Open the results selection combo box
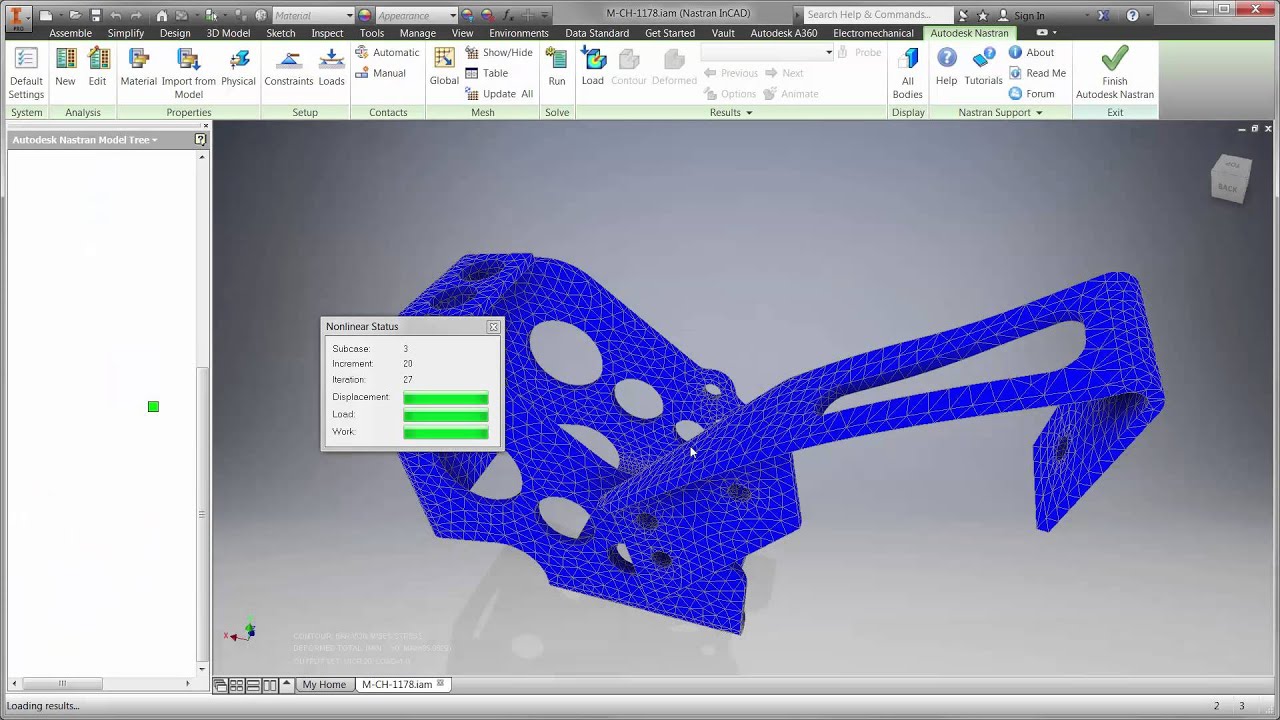The image size is (1280, 720). point(767,52)
